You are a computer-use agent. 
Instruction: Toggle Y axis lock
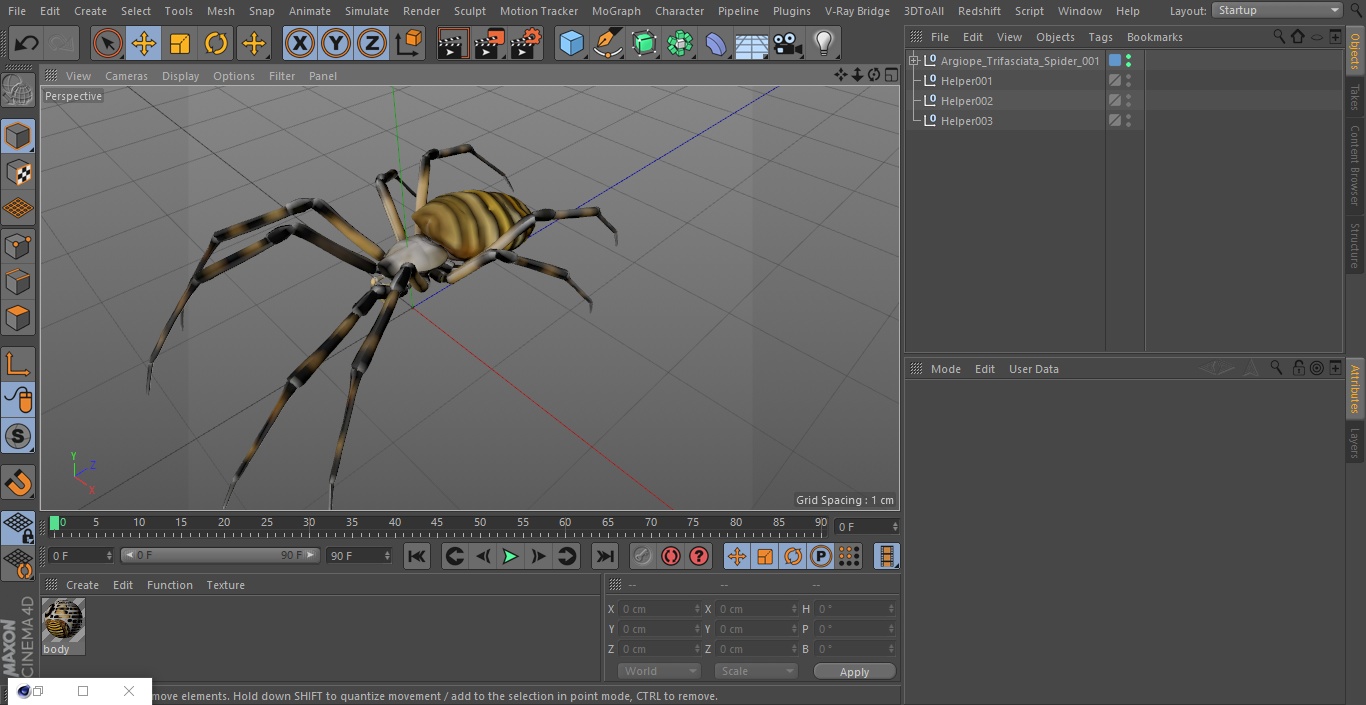[x=336, y=43]
